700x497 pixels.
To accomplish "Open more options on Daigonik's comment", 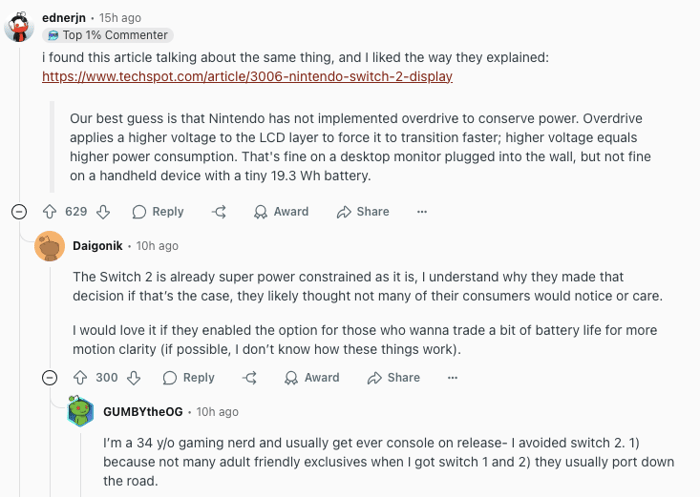I will (x=453, y=378).
